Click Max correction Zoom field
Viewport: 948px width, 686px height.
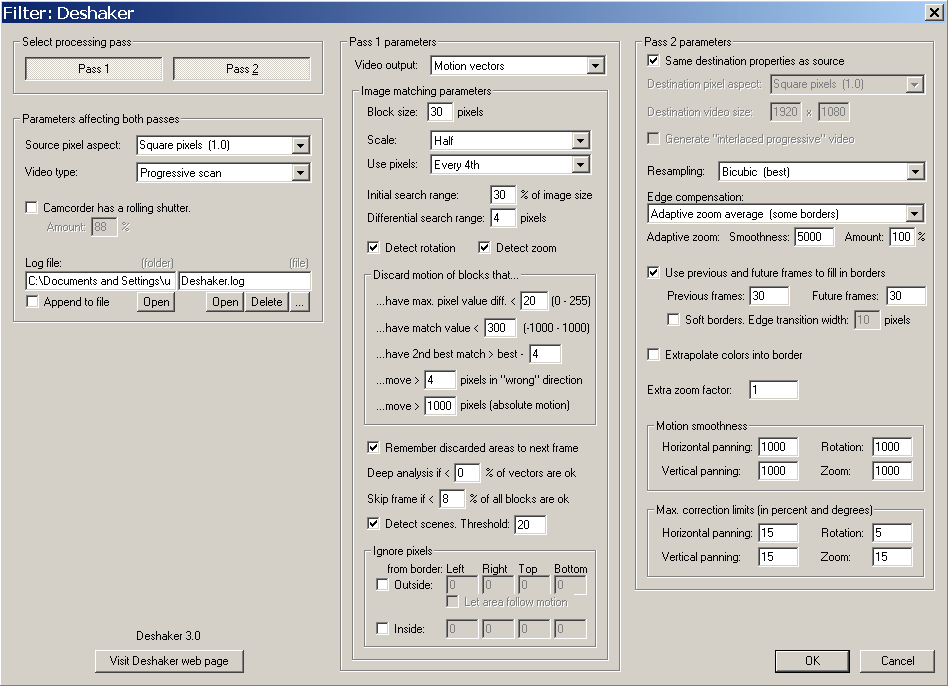pyautogui.click(x=892, y=557)
